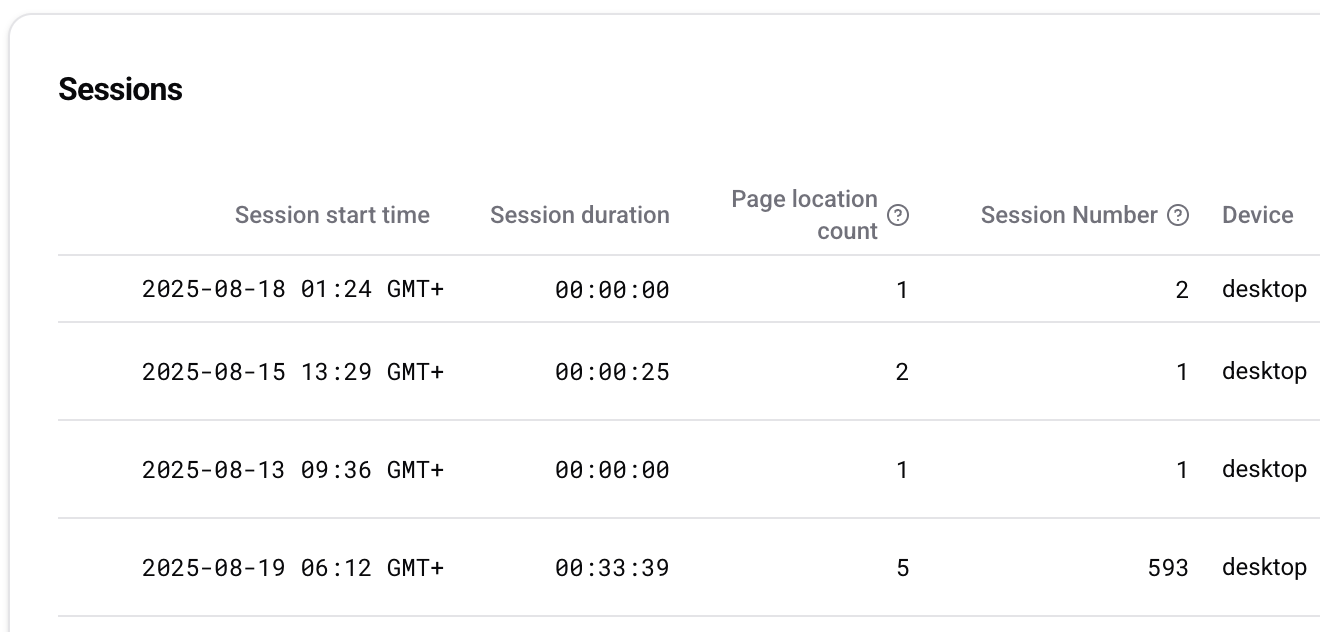Click the Session duration column header
The height and width of the screenshot is (632, 1320).
coord(579,215)
